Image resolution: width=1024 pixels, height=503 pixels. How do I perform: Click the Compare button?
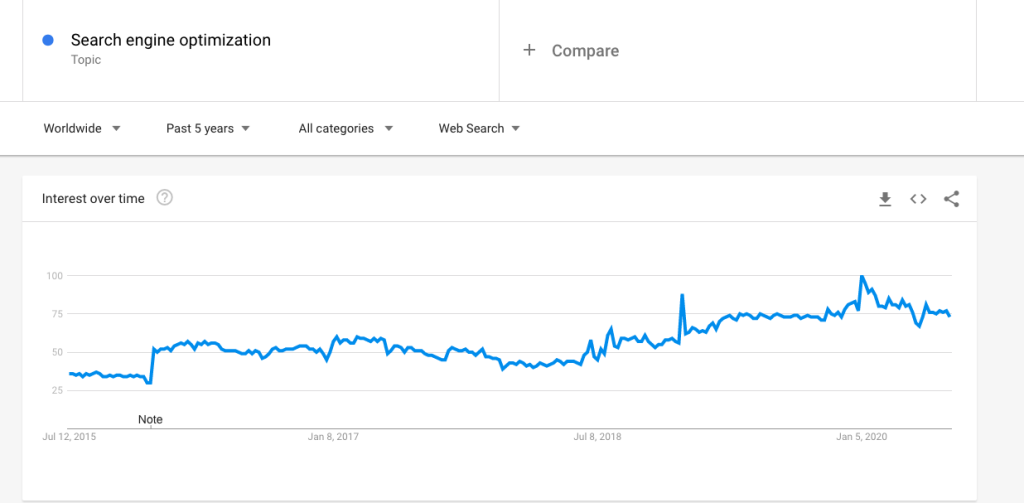point(571,51)
